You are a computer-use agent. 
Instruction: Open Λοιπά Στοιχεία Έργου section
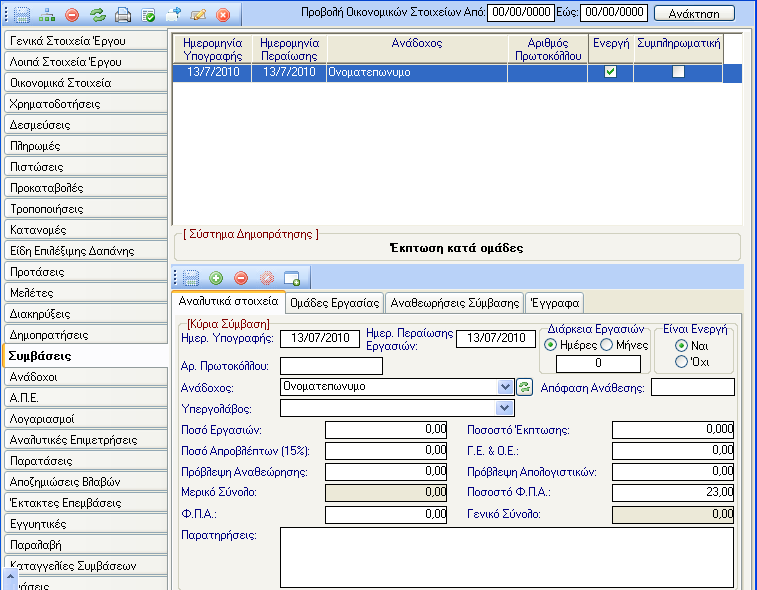pos(86,62)
